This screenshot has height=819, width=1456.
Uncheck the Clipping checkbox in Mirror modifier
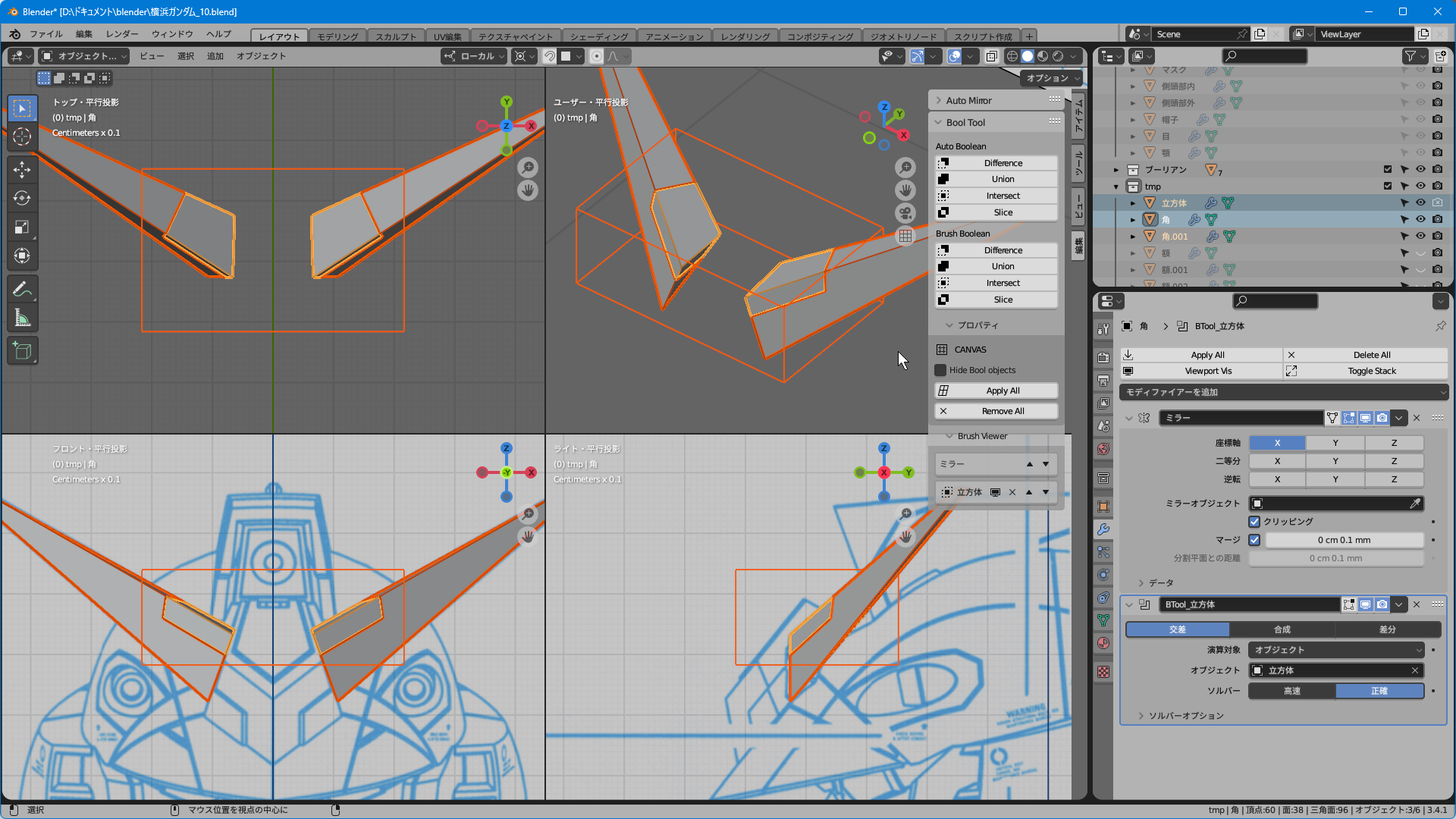click(x=1254, y=522)
